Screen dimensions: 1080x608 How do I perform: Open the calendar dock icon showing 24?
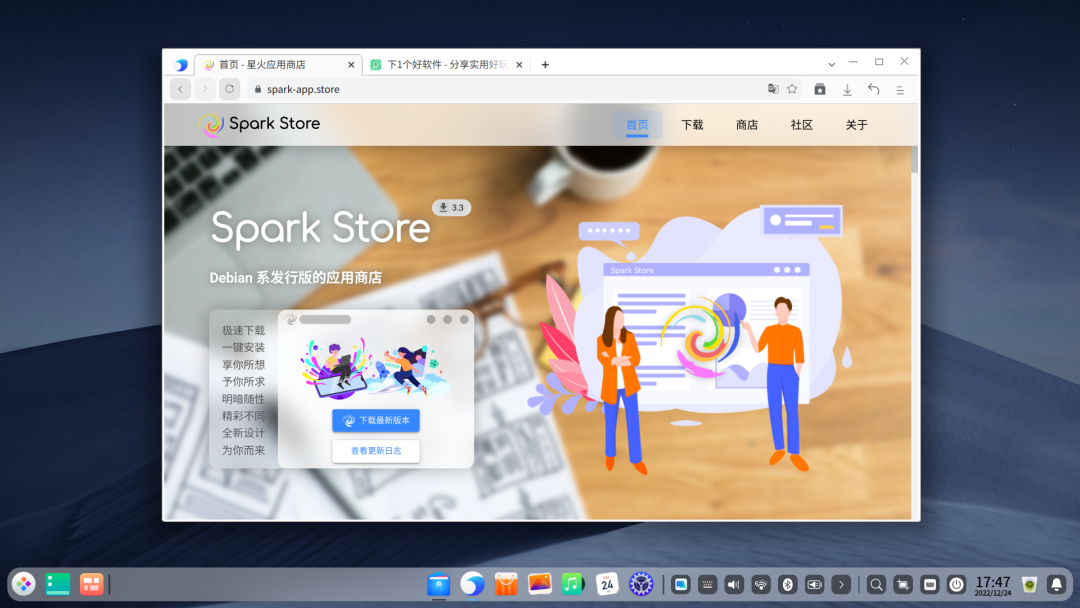[607, 584]
